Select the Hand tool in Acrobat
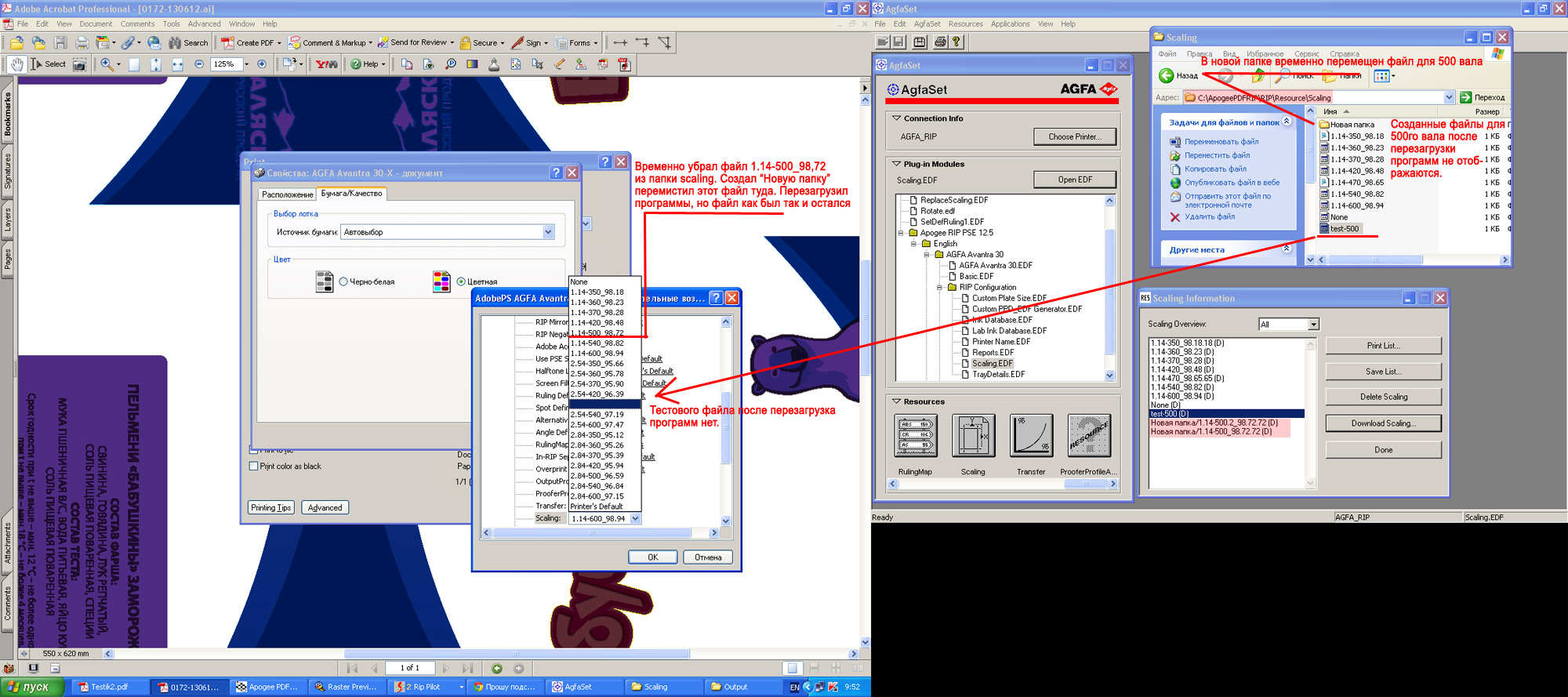The height and width of the screenshot is (697, 1568). 16,64
